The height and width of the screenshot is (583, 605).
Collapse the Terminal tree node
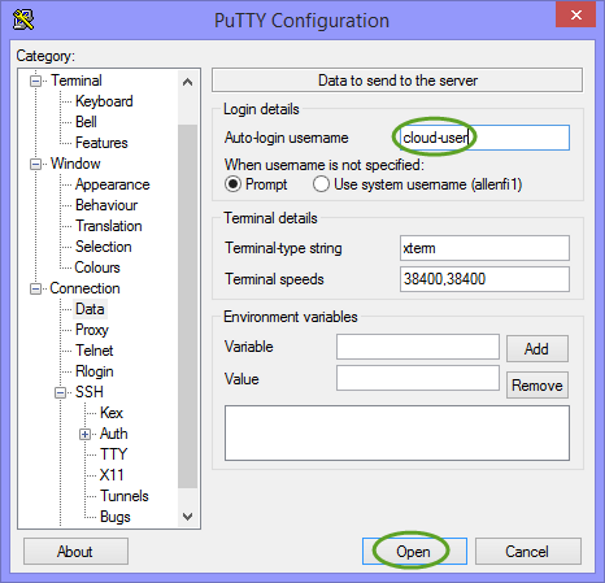pyautogui.click(x=36, y=81)
